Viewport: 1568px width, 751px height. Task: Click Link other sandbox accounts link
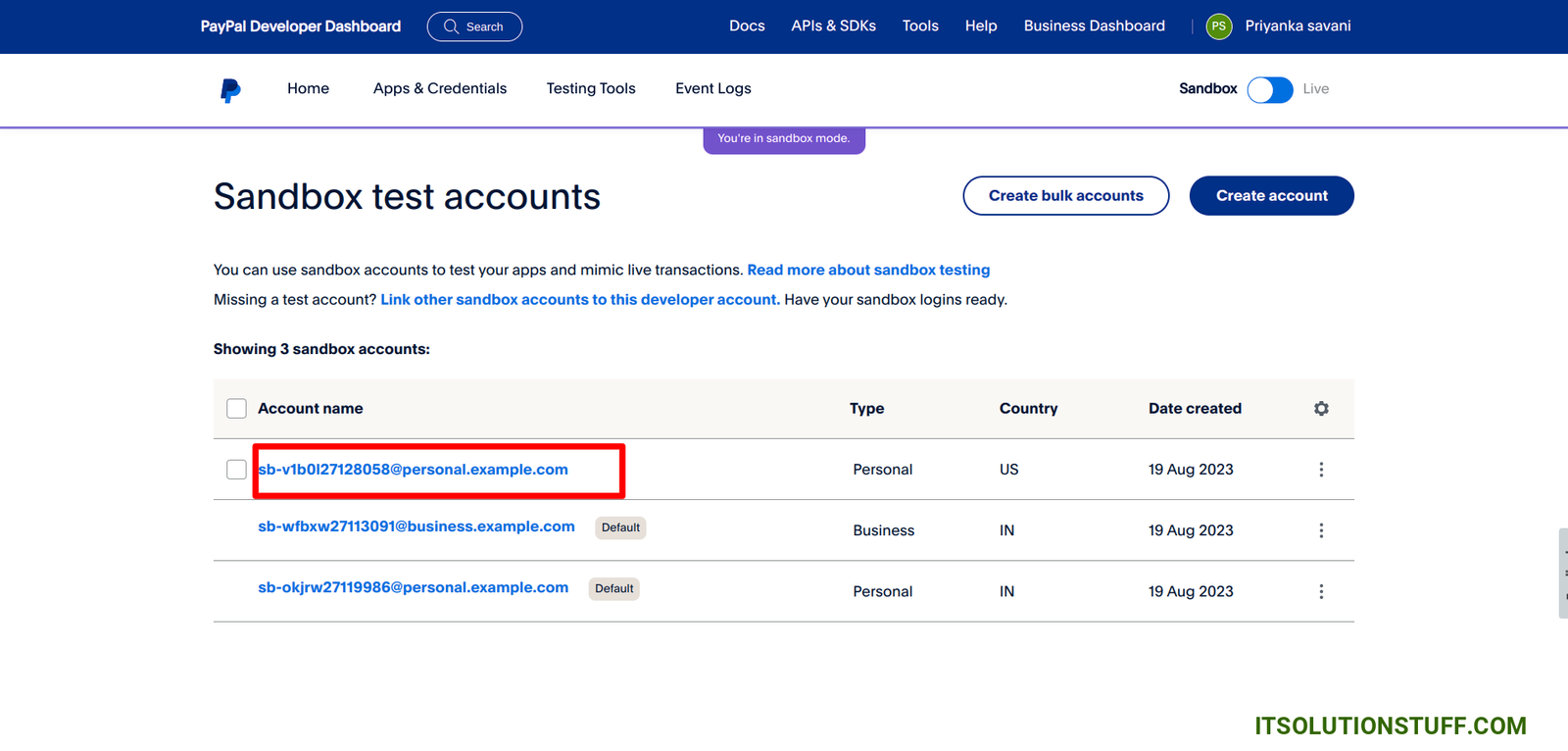[x=580, y=300]
